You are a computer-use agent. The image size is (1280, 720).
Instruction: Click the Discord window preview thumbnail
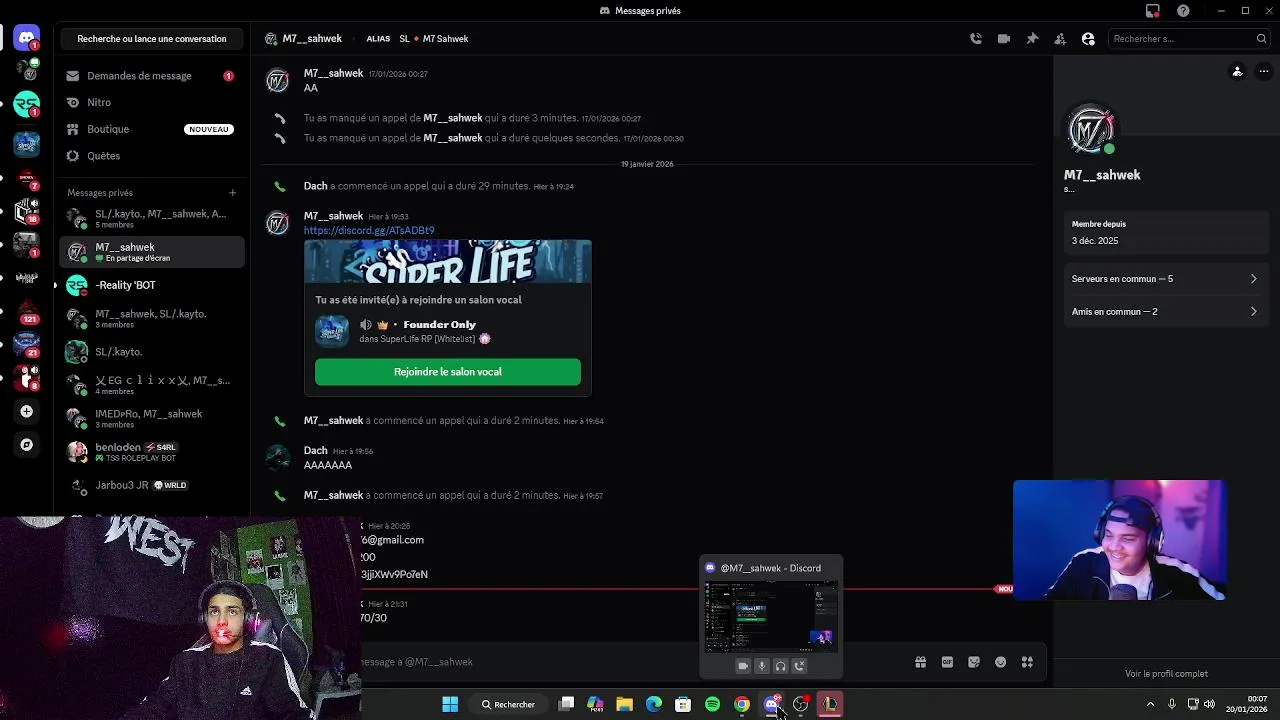[x=770, y=616]
